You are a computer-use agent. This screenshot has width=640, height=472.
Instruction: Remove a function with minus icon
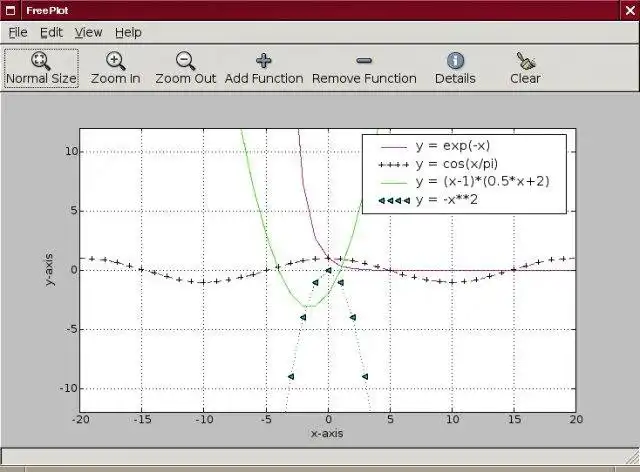[x=364, y=68]
